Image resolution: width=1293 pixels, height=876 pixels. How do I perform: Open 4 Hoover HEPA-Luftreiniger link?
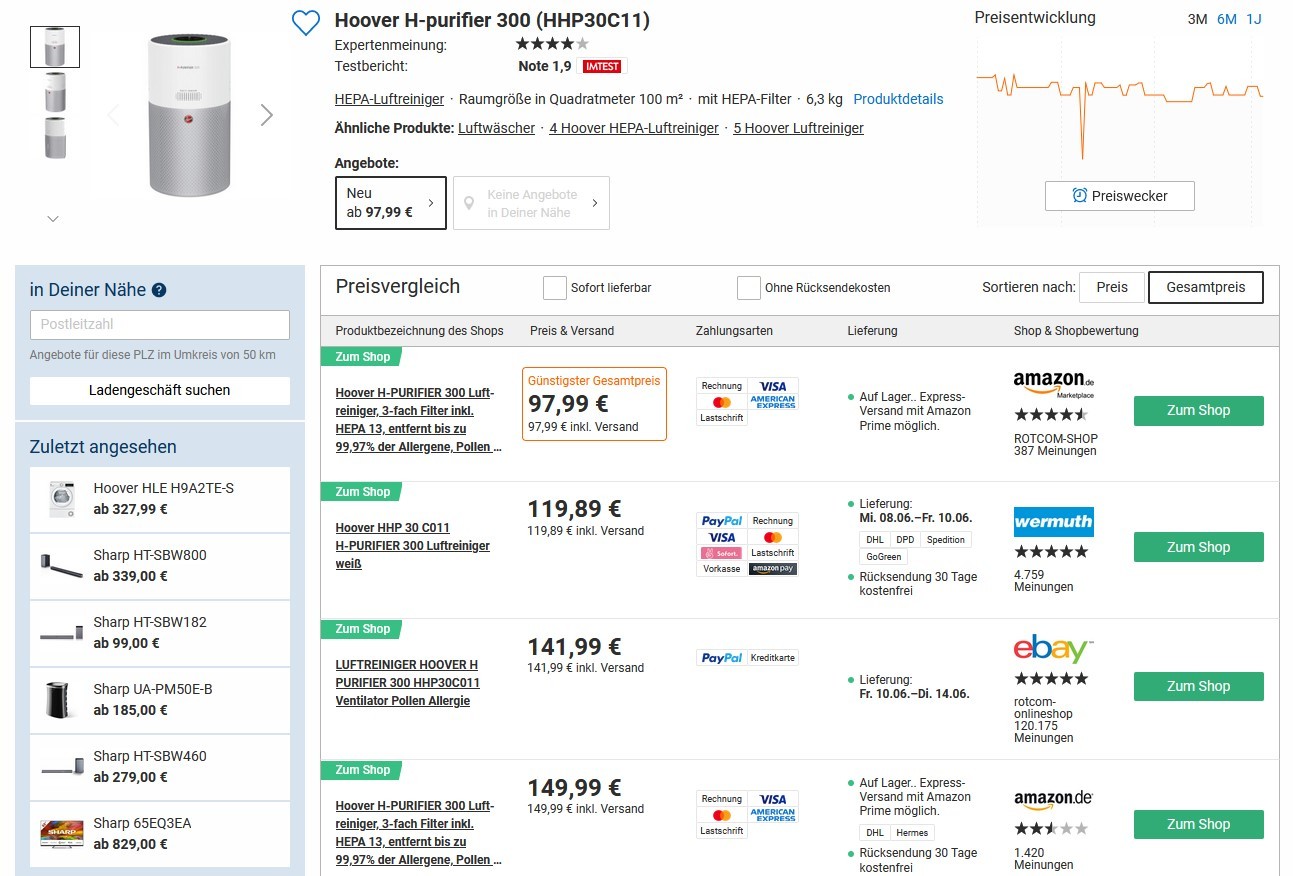tap(634, 128)
